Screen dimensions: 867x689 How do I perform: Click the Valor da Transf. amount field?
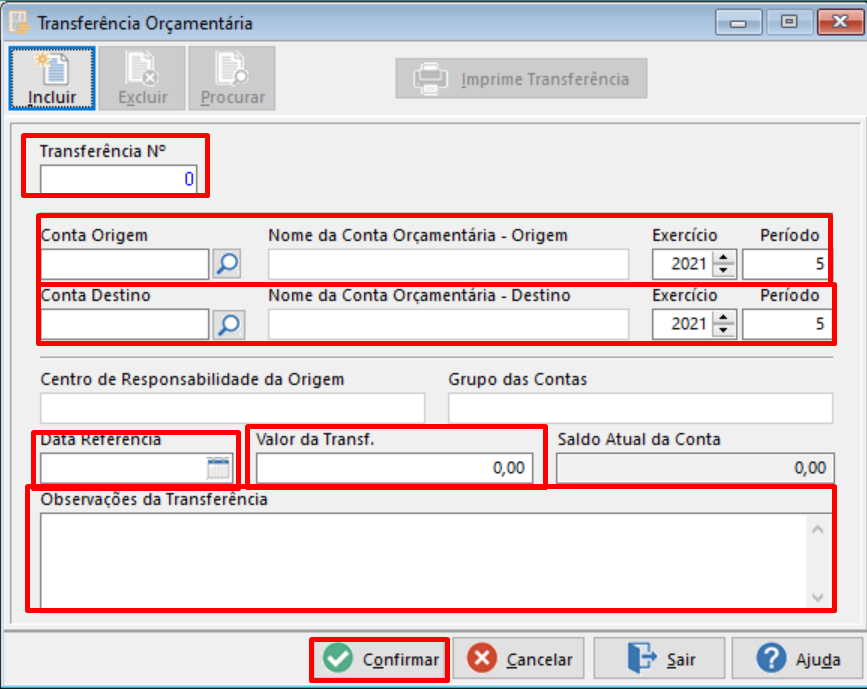point(394,468)
